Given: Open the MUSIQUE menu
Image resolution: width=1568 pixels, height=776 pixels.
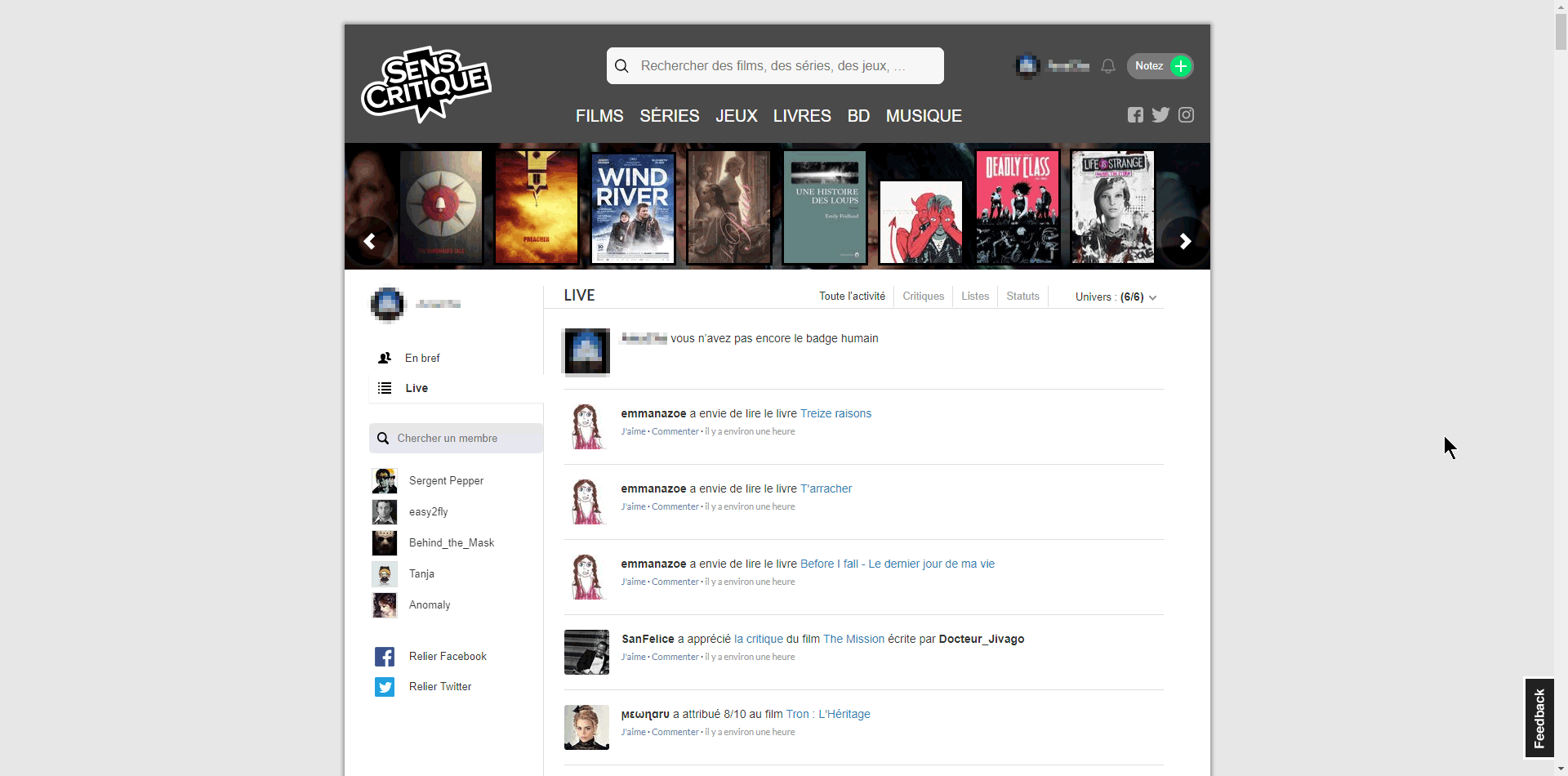Looking at the screenshot, I should pyautogui.click(x=924, y=116).
